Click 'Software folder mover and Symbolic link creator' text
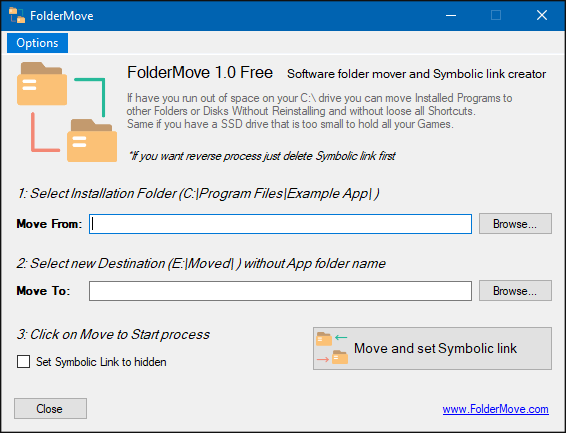566x433 pixels. (x=416, y=74)
